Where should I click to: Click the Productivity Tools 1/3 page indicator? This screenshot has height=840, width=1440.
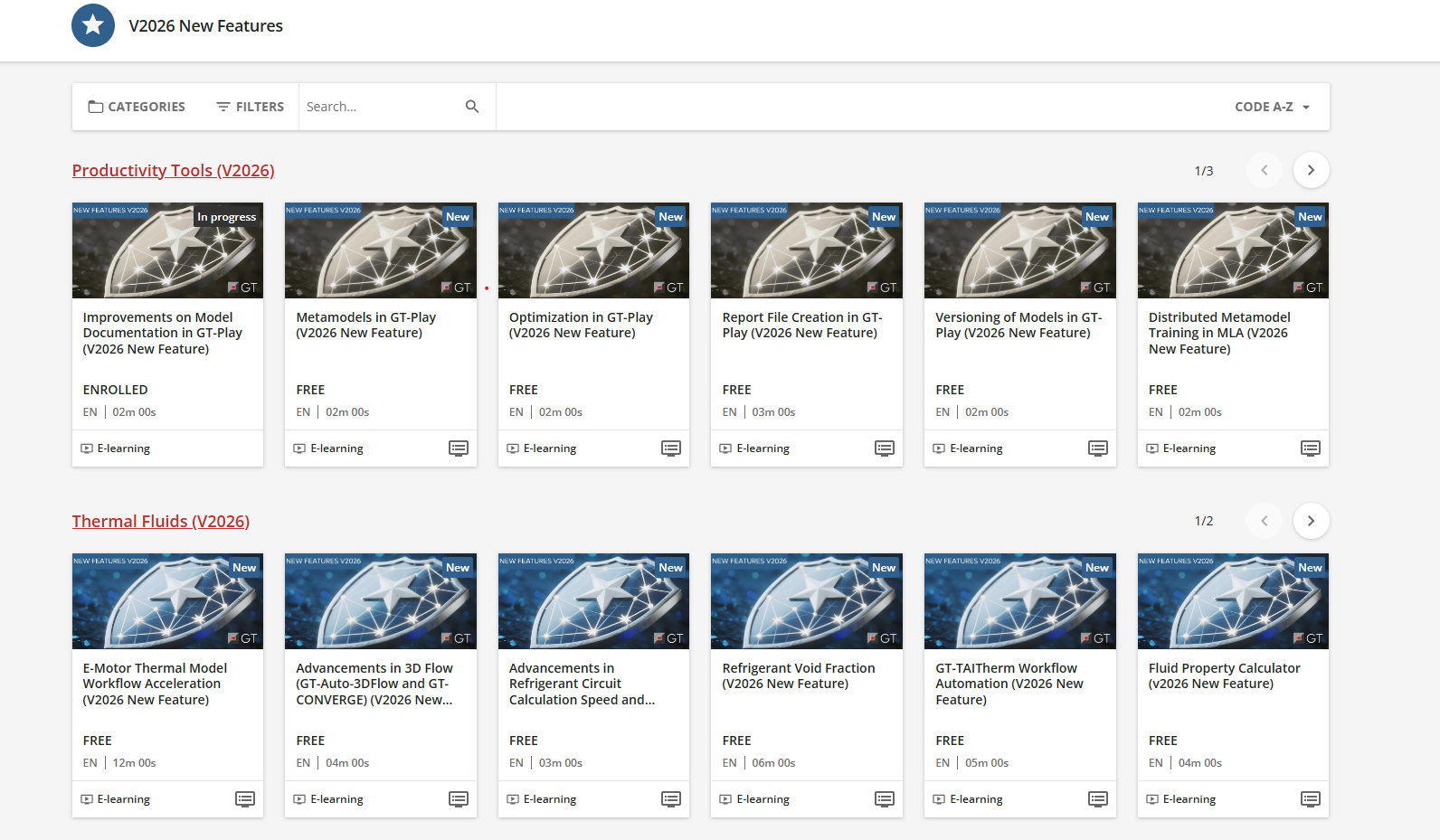tap(1204, 171)
